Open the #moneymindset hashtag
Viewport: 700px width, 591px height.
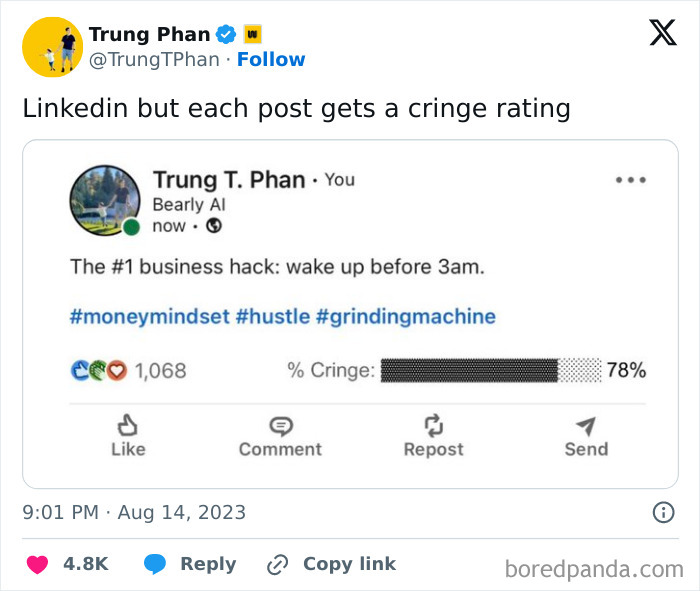(149, 317)
